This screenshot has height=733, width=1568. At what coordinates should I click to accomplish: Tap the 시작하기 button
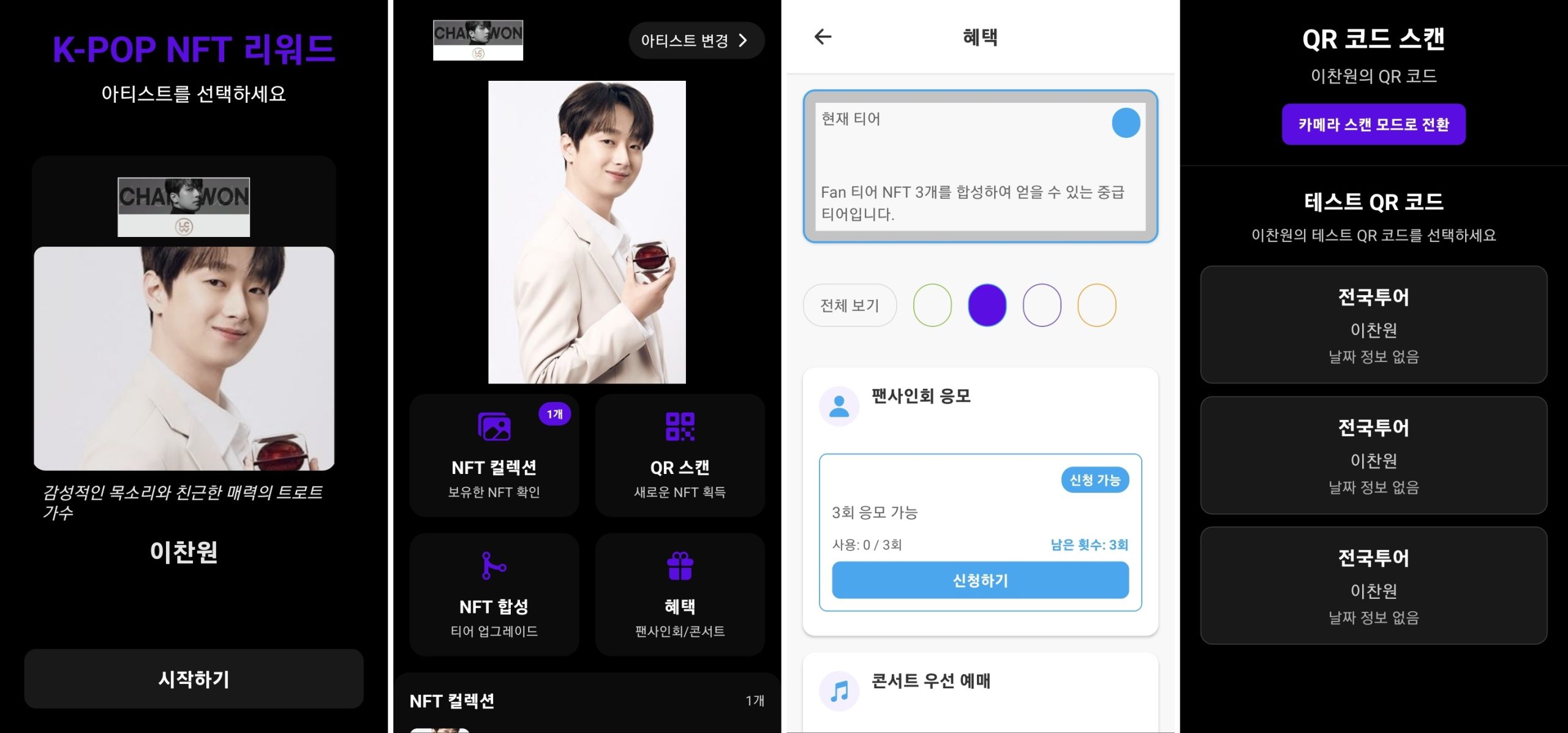pyautogui.click(x=194, y=678)
